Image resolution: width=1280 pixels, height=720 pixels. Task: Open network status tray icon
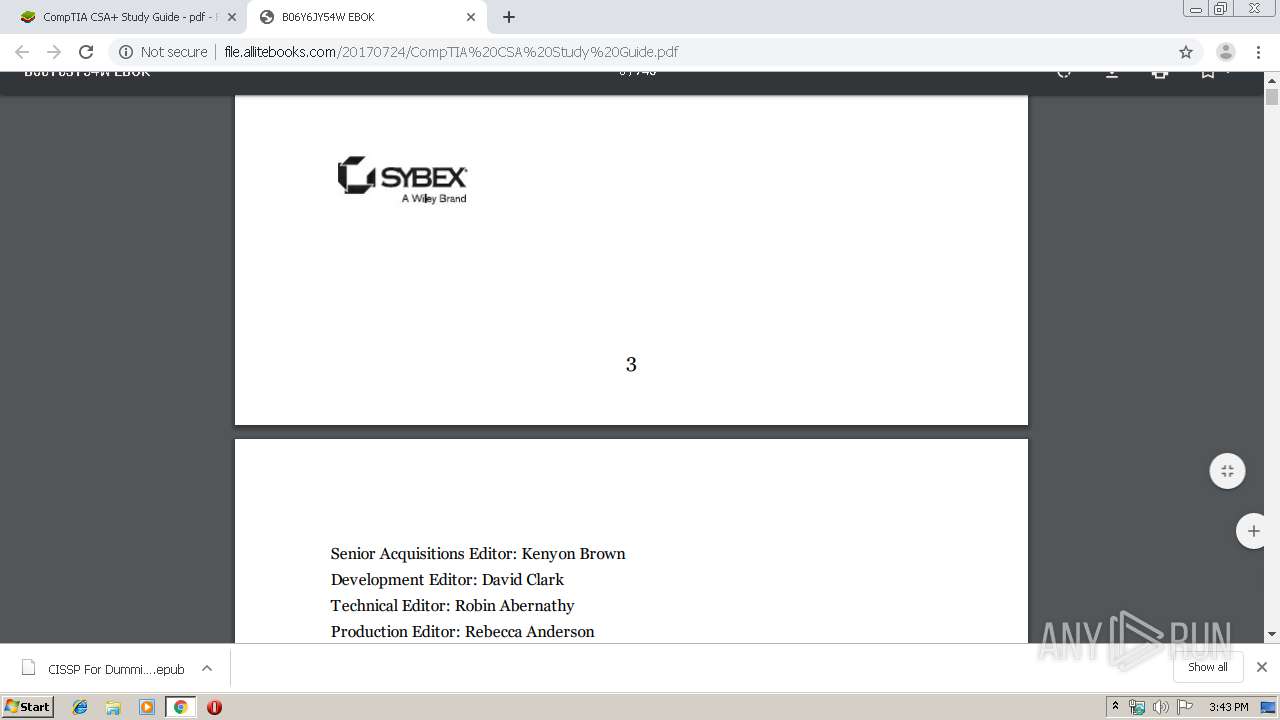pos(1137,707)
